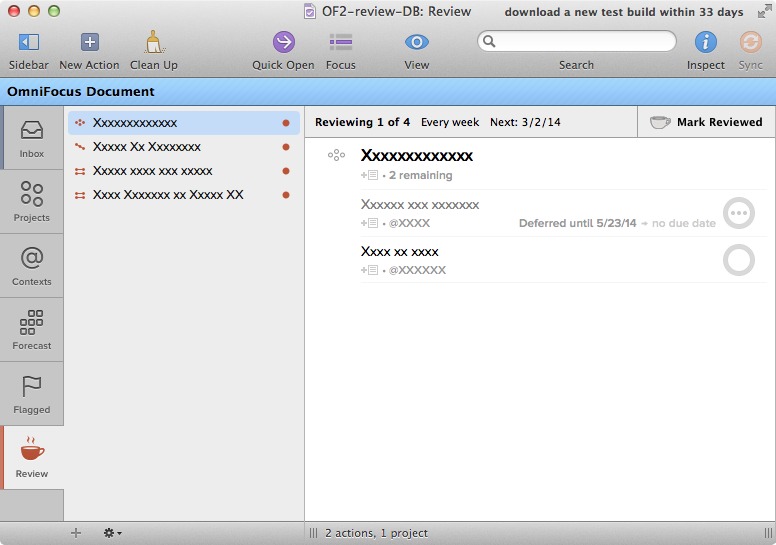Screen dimensions: 776x545
Task: Click the @XXXX context label
Action: [x=409, y=223]
